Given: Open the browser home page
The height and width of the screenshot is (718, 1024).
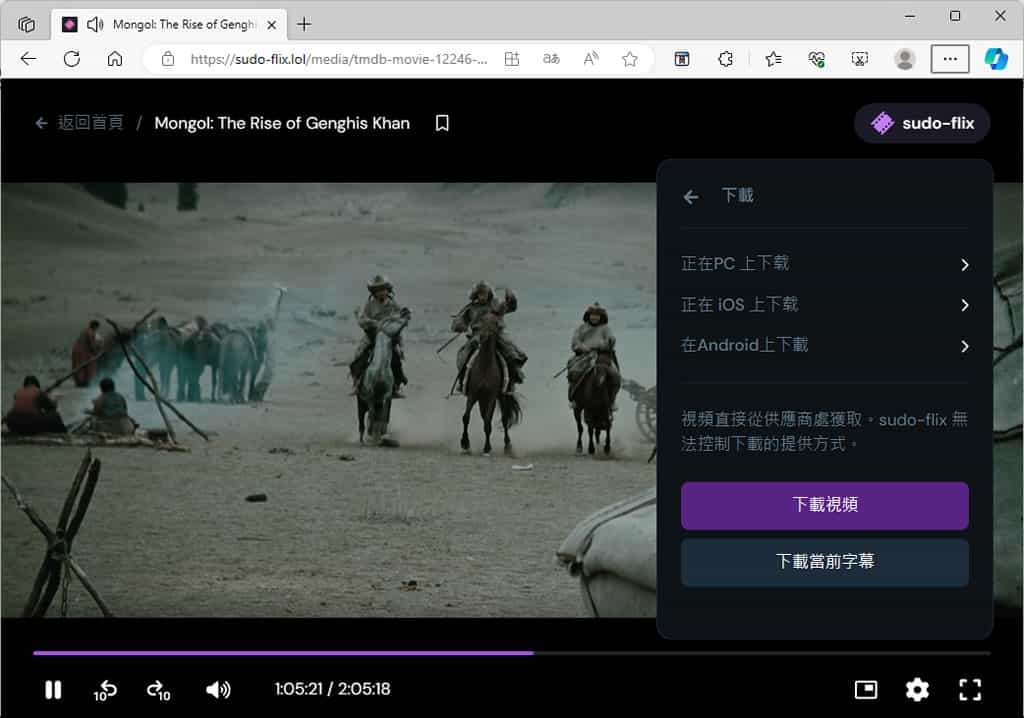Looking at the screenshot, I should 115,59.
